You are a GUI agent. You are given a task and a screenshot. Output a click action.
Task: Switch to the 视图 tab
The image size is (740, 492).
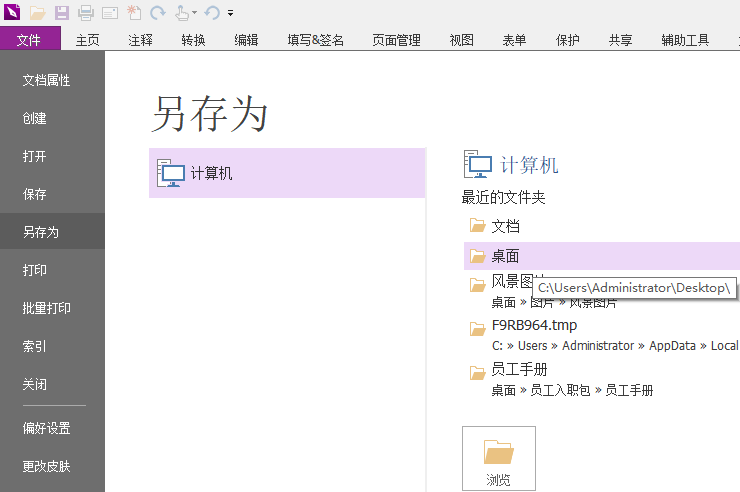[462, 40]
